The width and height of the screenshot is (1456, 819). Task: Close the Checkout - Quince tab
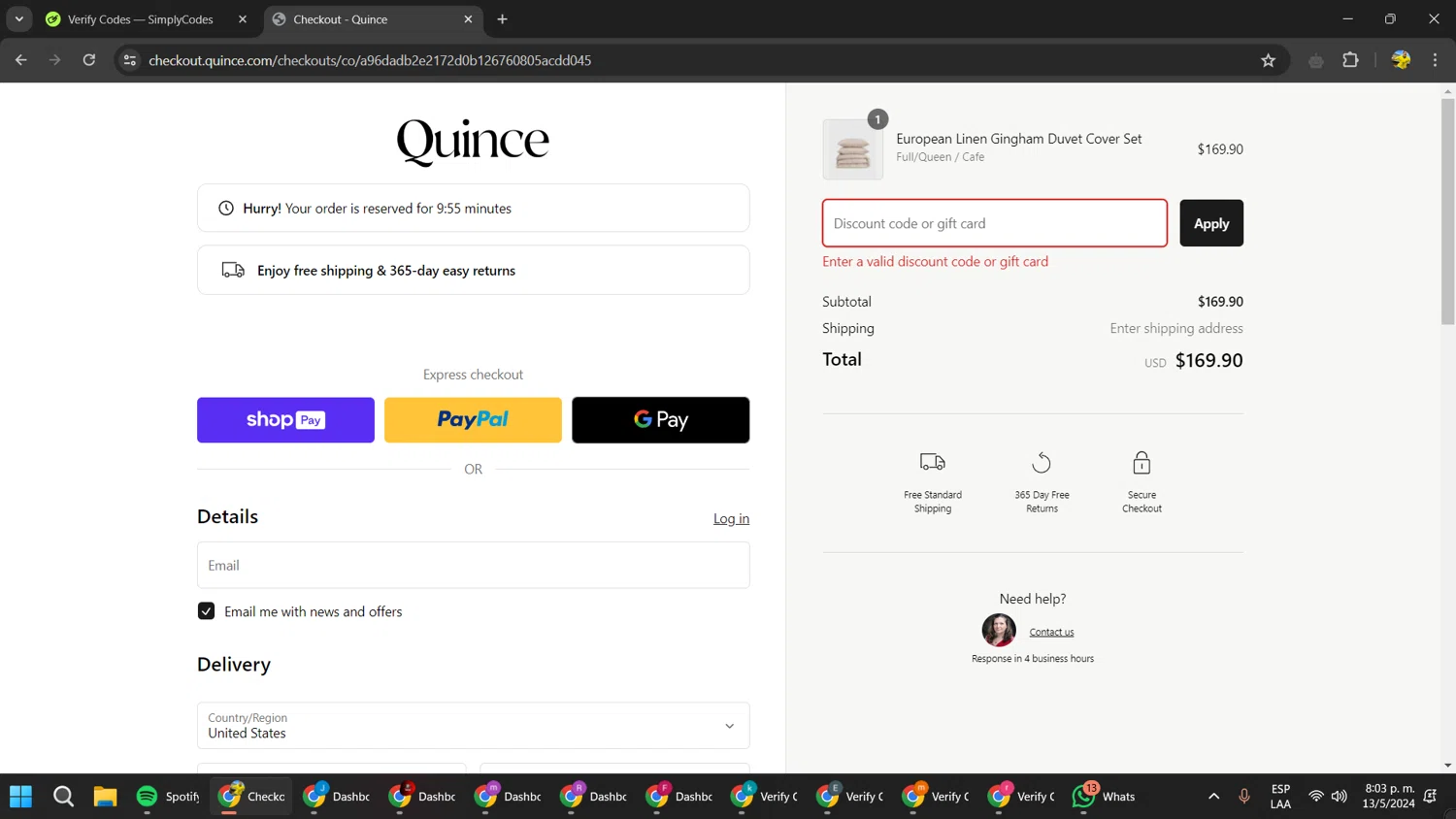coord(468,19)
